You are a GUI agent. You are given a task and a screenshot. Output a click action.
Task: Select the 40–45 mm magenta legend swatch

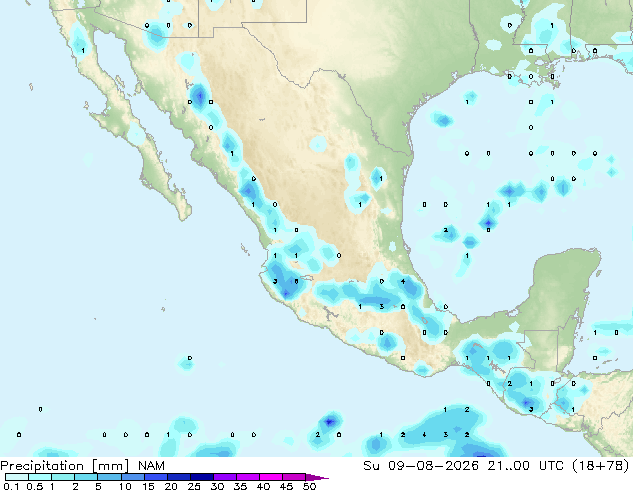point(271,477)
